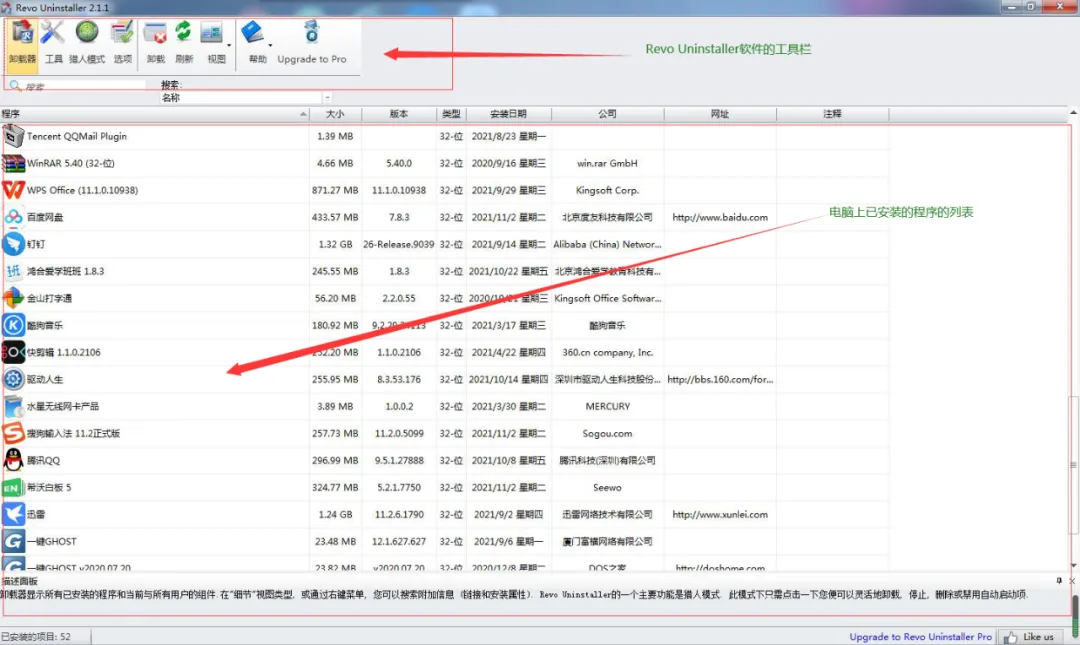Select the 迅雷 program icon in list
The image size is (1080, 645).
click(x=13, y=514)
